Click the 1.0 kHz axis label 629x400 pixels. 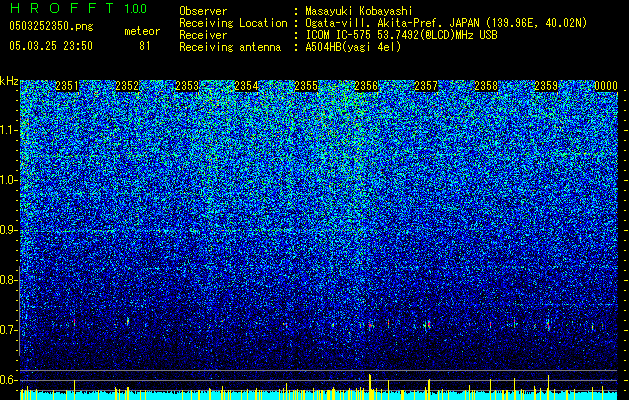8,180
